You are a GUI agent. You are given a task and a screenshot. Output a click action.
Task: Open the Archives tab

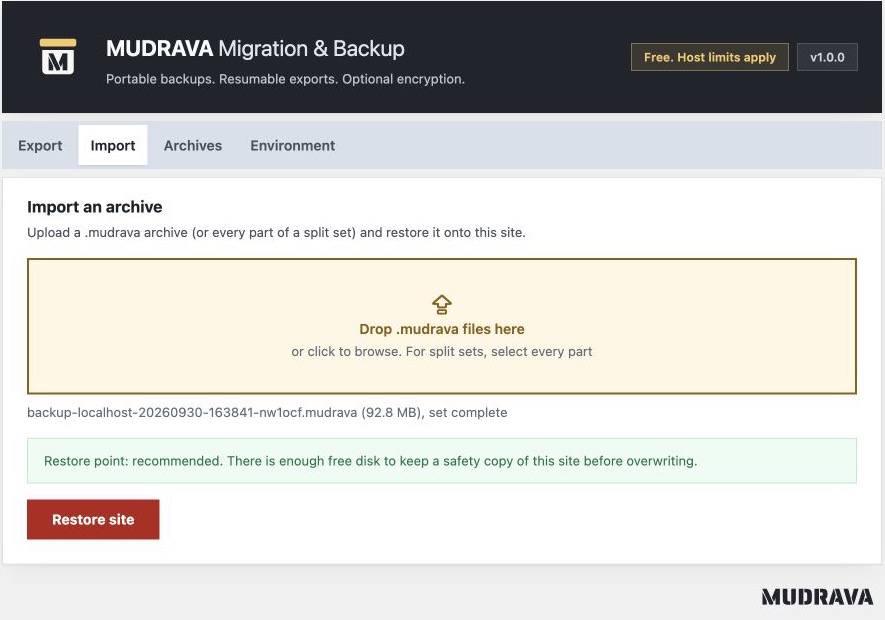click(193, 146)
